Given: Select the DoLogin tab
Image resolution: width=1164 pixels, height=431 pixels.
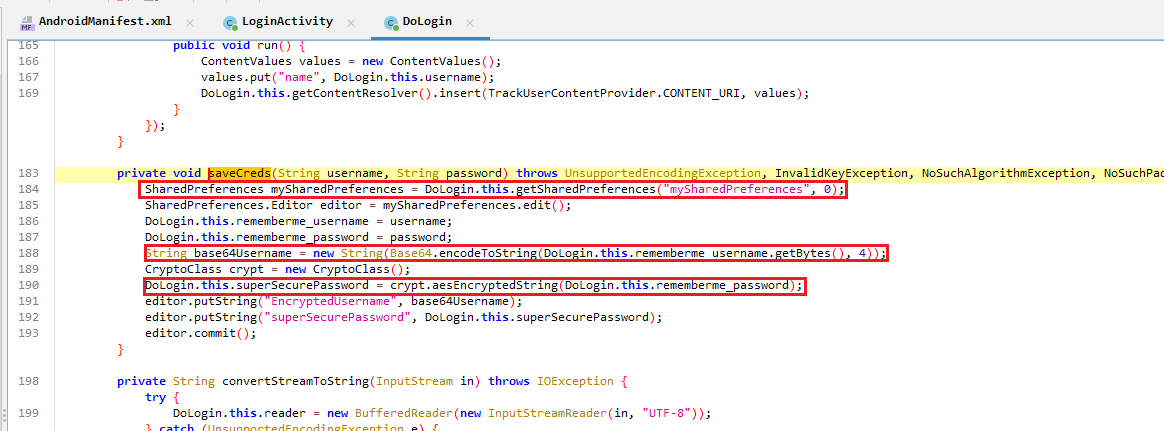Looking at the screenshot, I should [427, 22].
